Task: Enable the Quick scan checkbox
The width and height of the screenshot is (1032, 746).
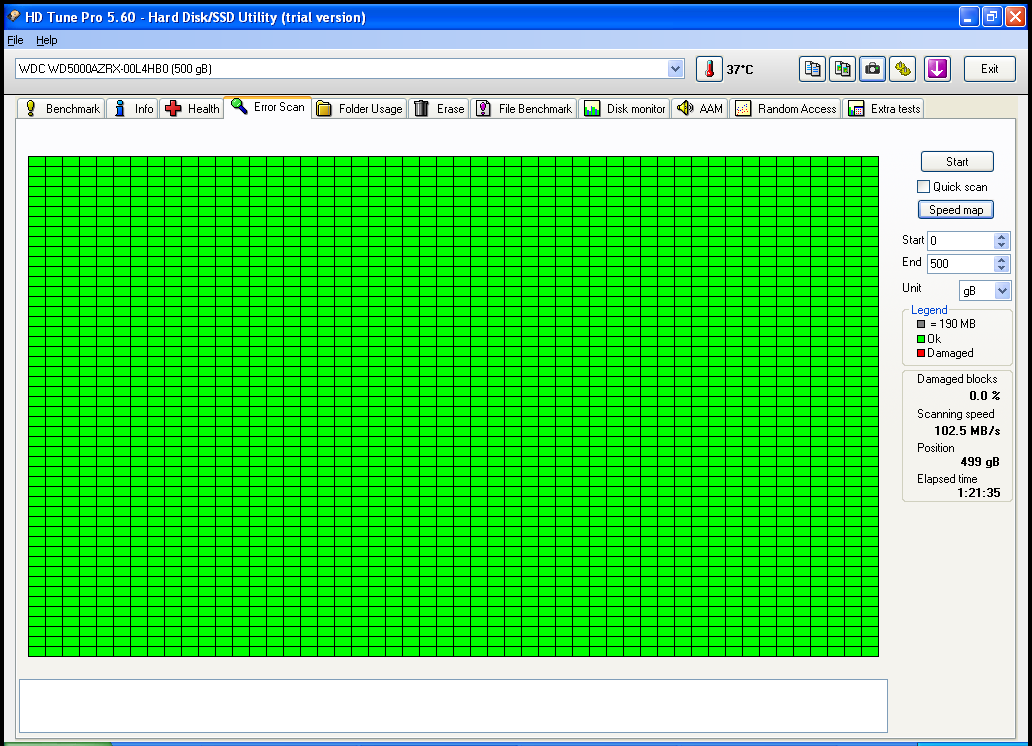Action: tap(923, 187)
